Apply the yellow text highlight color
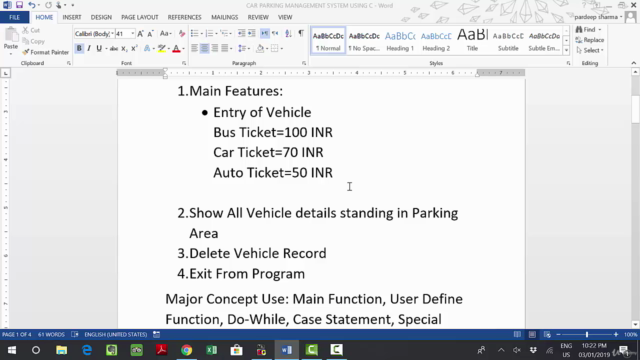 (x=162, y=49)
